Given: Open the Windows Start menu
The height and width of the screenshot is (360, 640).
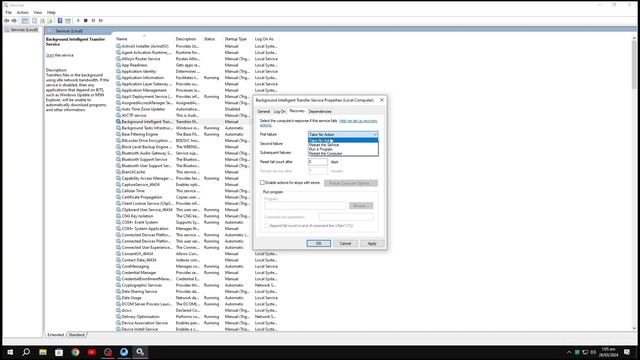Looking at the screenshot, I should (x=10, y=352).
